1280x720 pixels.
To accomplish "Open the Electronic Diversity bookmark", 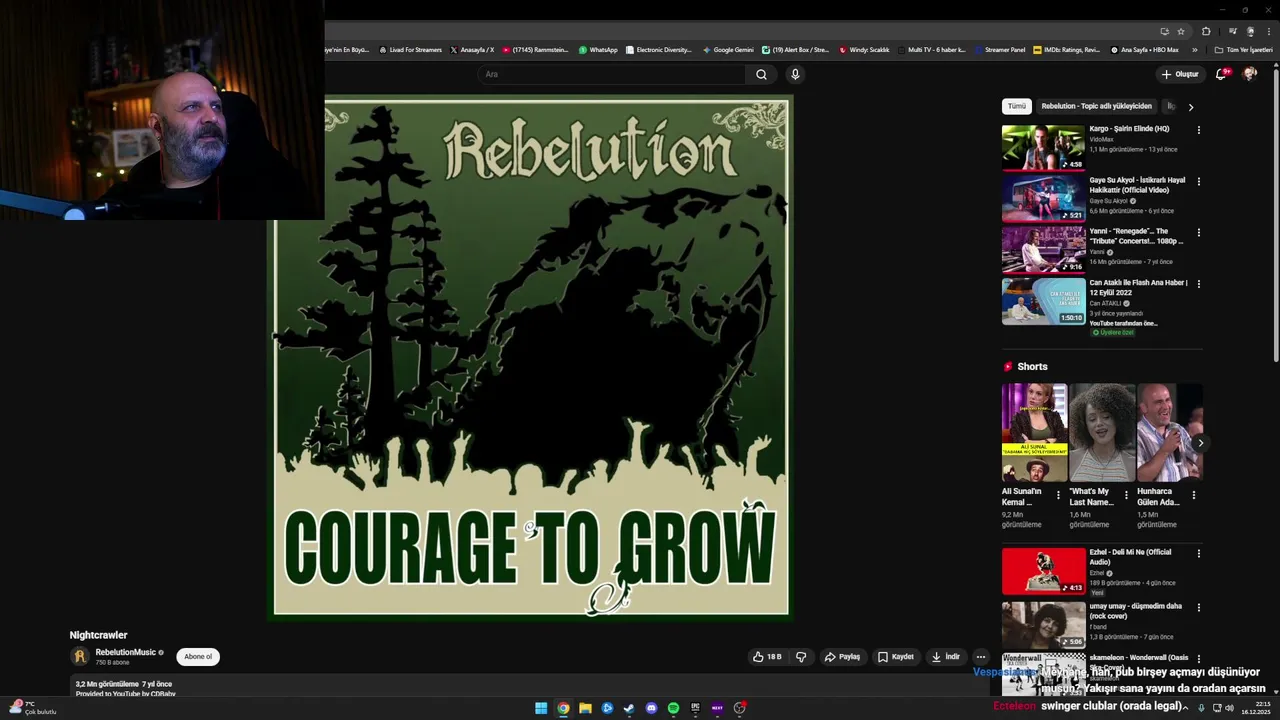I will 659,50.
